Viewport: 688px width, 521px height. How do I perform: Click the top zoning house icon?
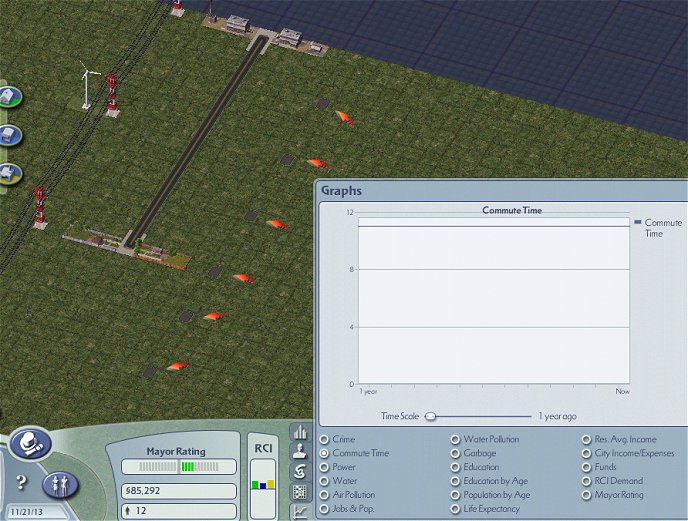[x=10, y=97]
